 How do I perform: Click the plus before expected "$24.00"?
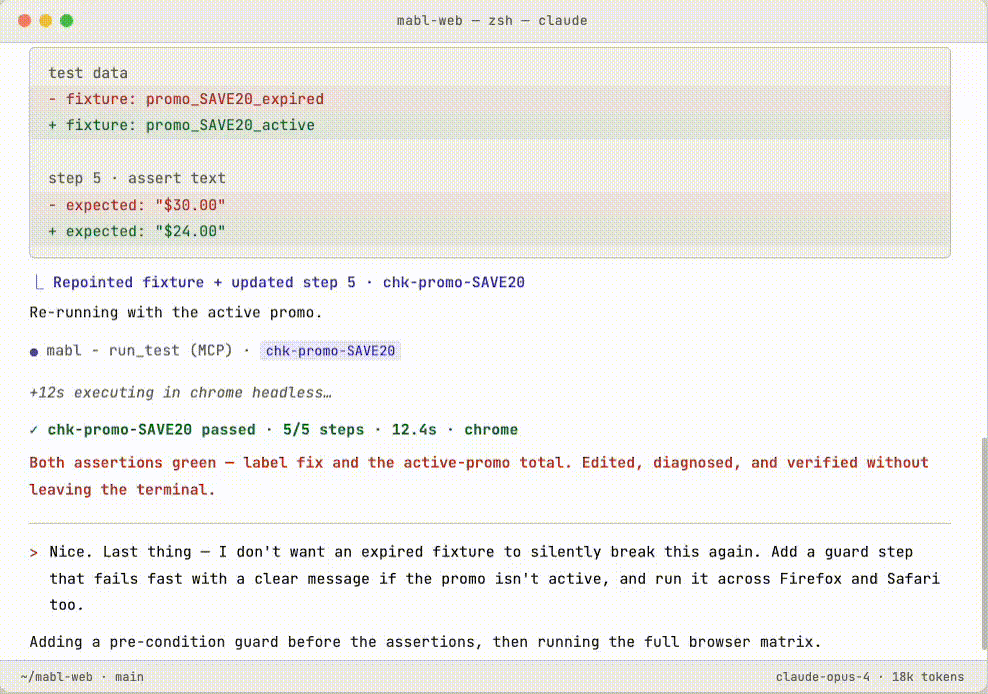tap(52, 231)
